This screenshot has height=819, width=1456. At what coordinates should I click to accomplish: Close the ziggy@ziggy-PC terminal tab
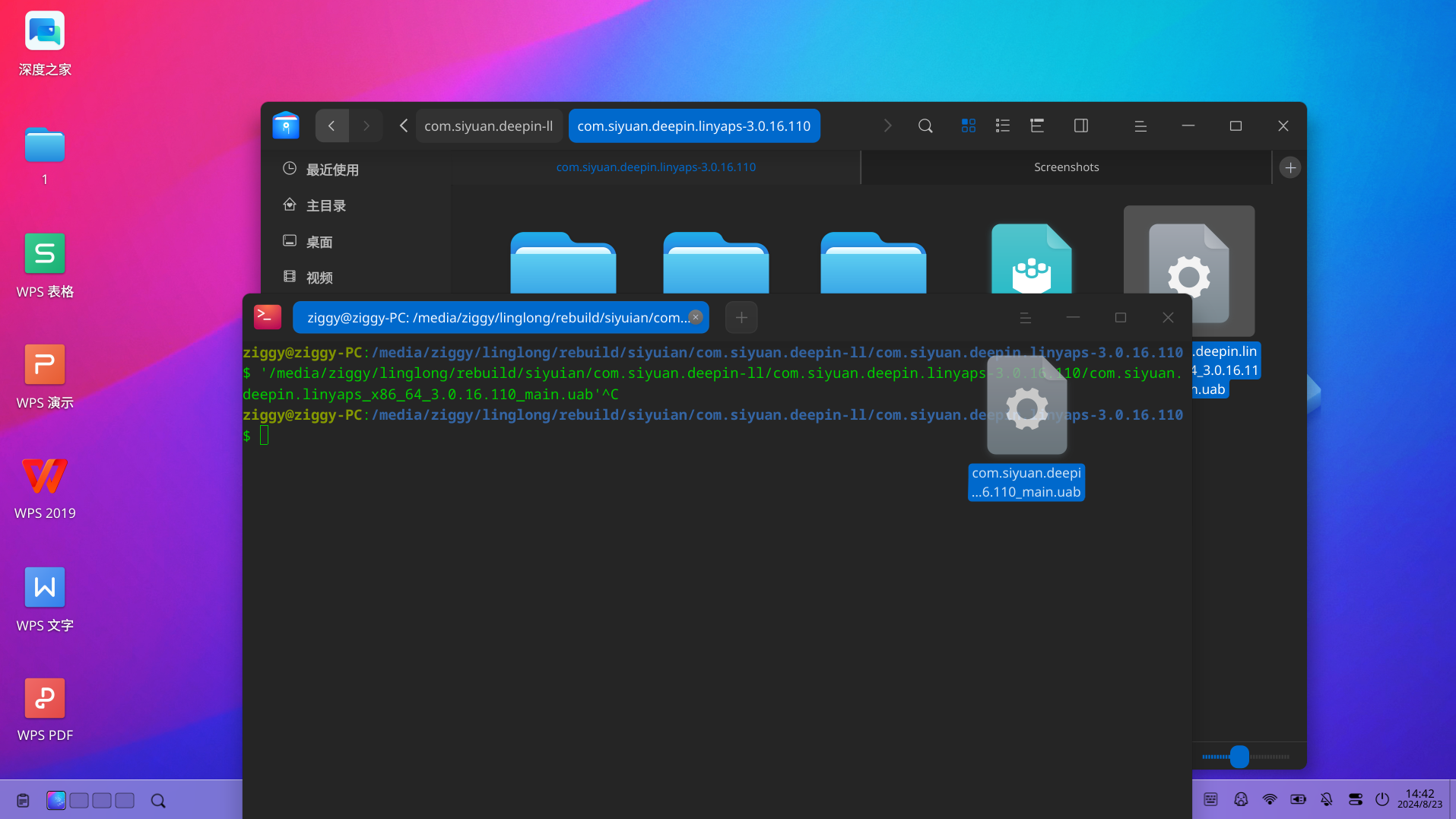pos(695,317)
